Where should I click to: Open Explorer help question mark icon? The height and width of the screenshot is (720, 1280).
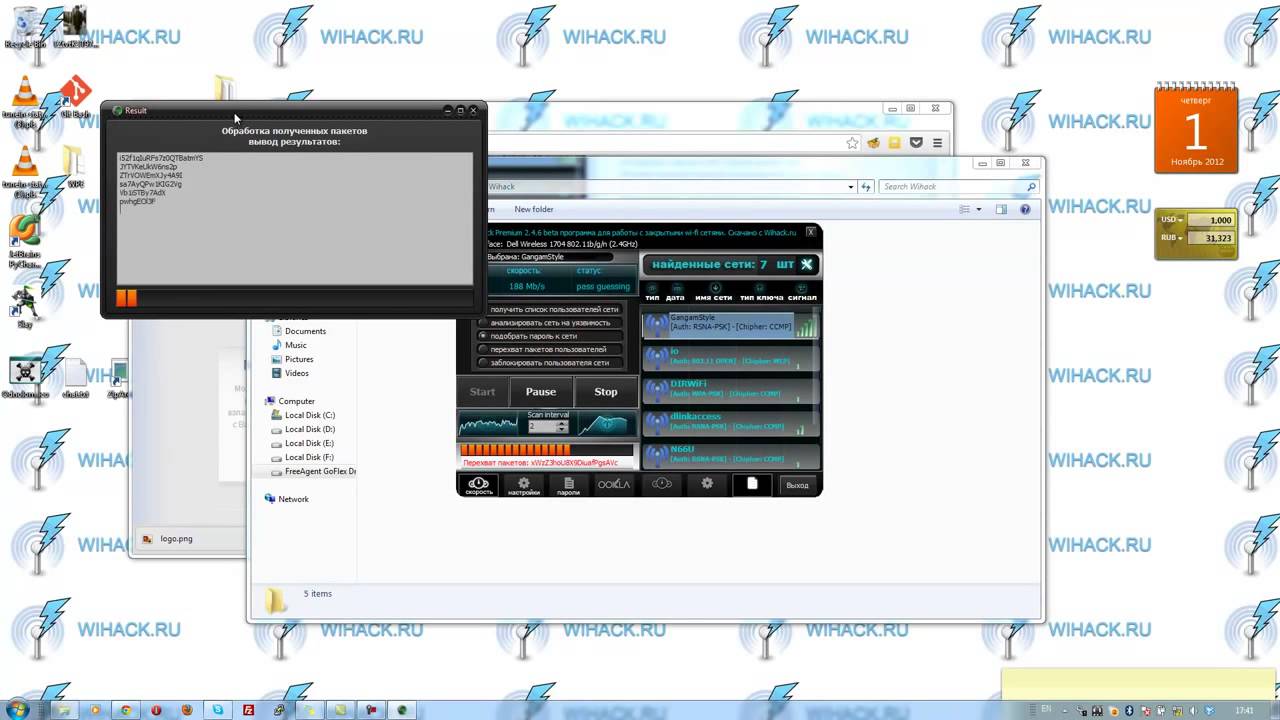pyautogui.click(x=1025, y=210)
